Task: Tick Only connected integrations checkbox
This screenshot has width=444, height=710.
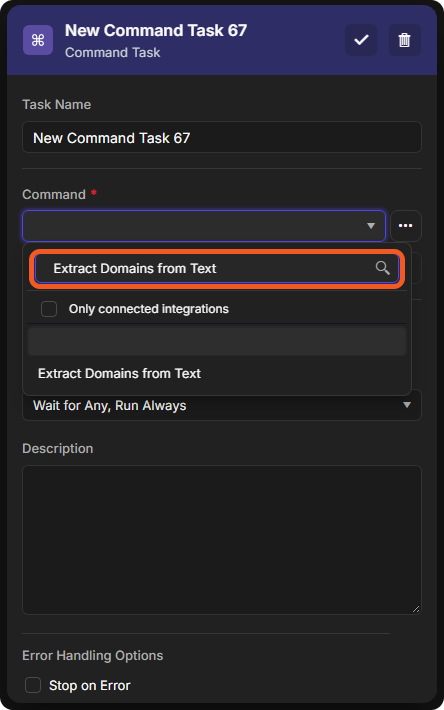Action: (x=49, y=309)
